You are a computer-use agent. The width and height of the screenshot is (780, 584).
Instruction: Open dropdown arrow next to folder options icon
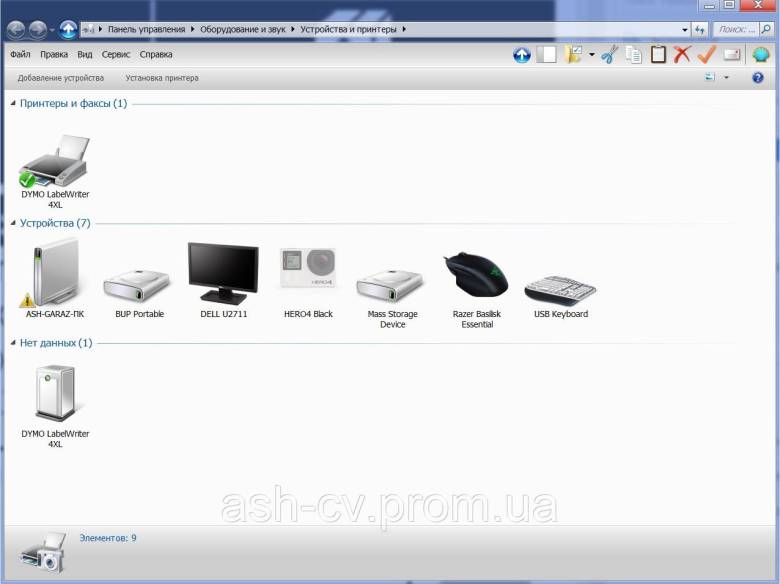click(x=591, y=55)
